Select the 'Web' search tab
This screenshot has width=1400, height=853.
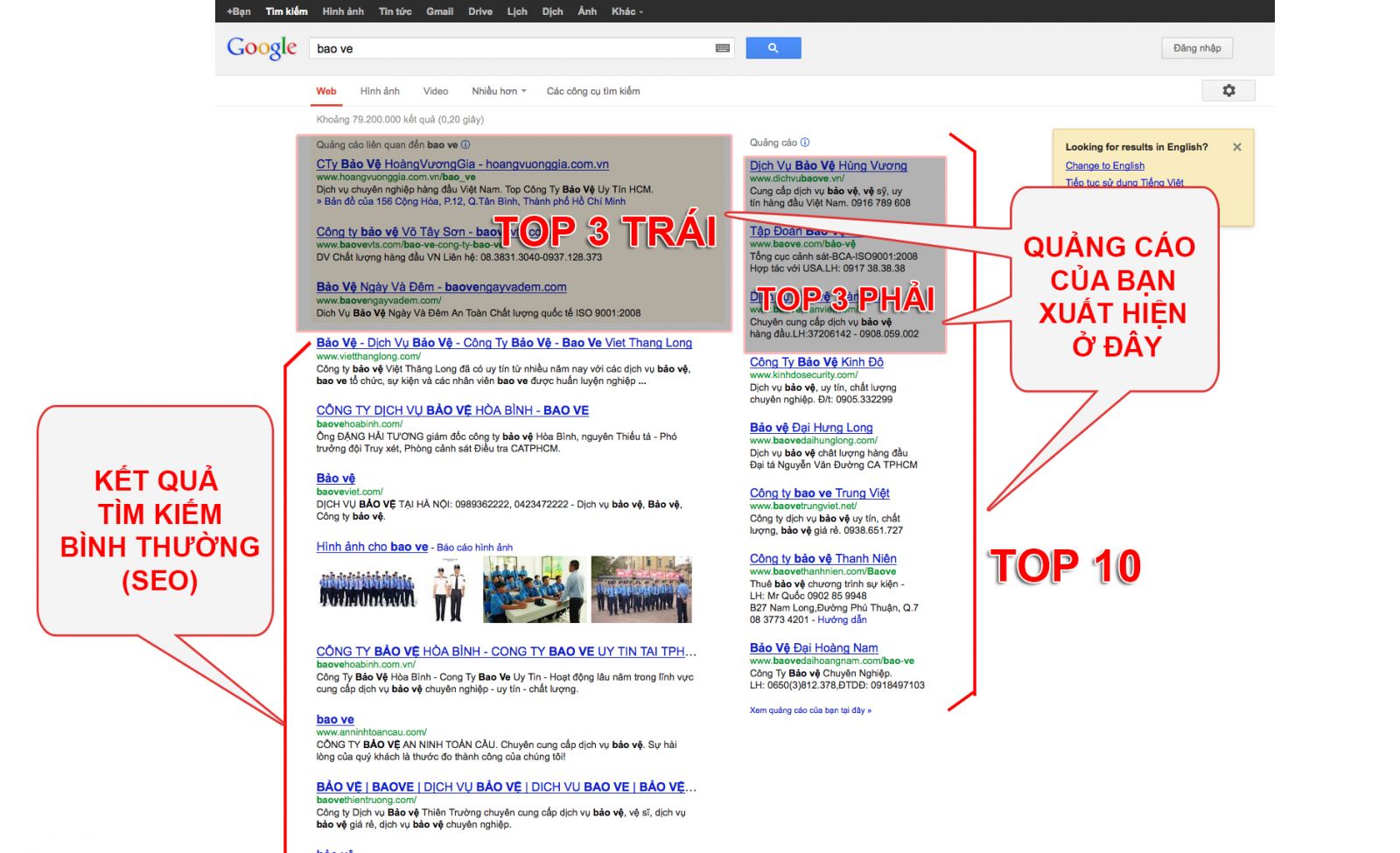pyautogui.click(x=326, y=91)
